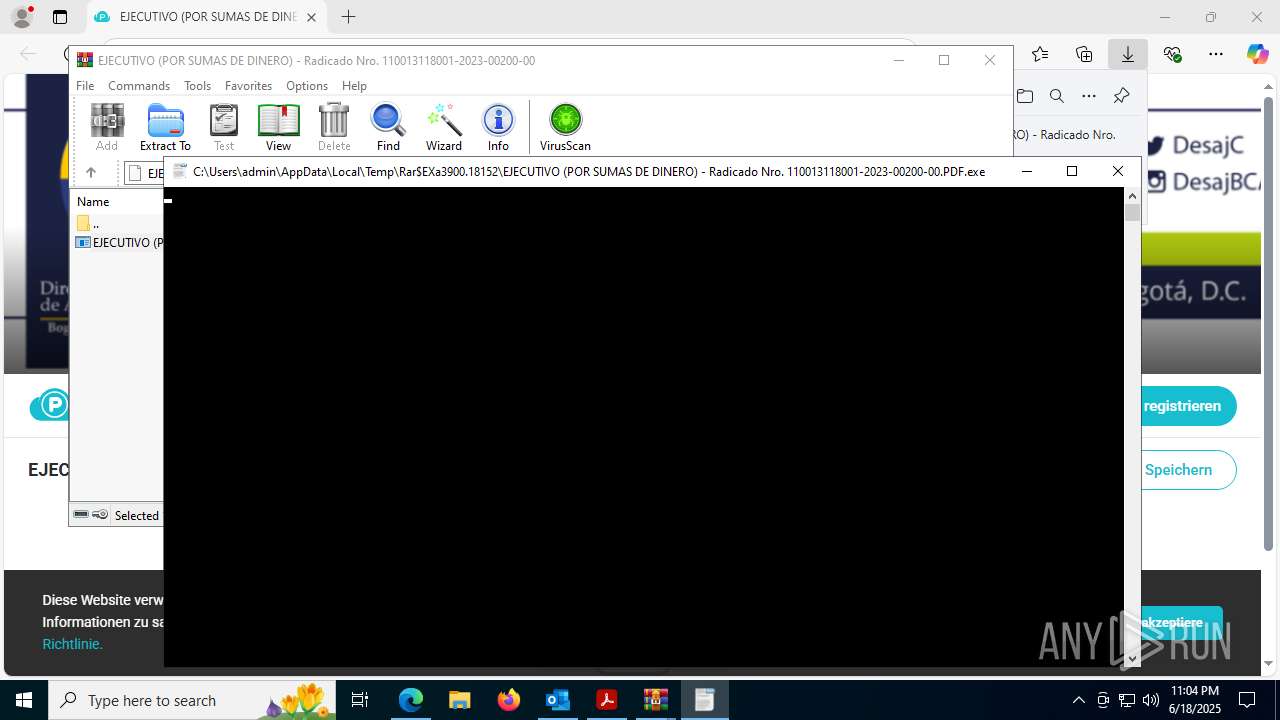
Task: Click the Add icon in WinRAR toolbar
Action: point(107,127)
